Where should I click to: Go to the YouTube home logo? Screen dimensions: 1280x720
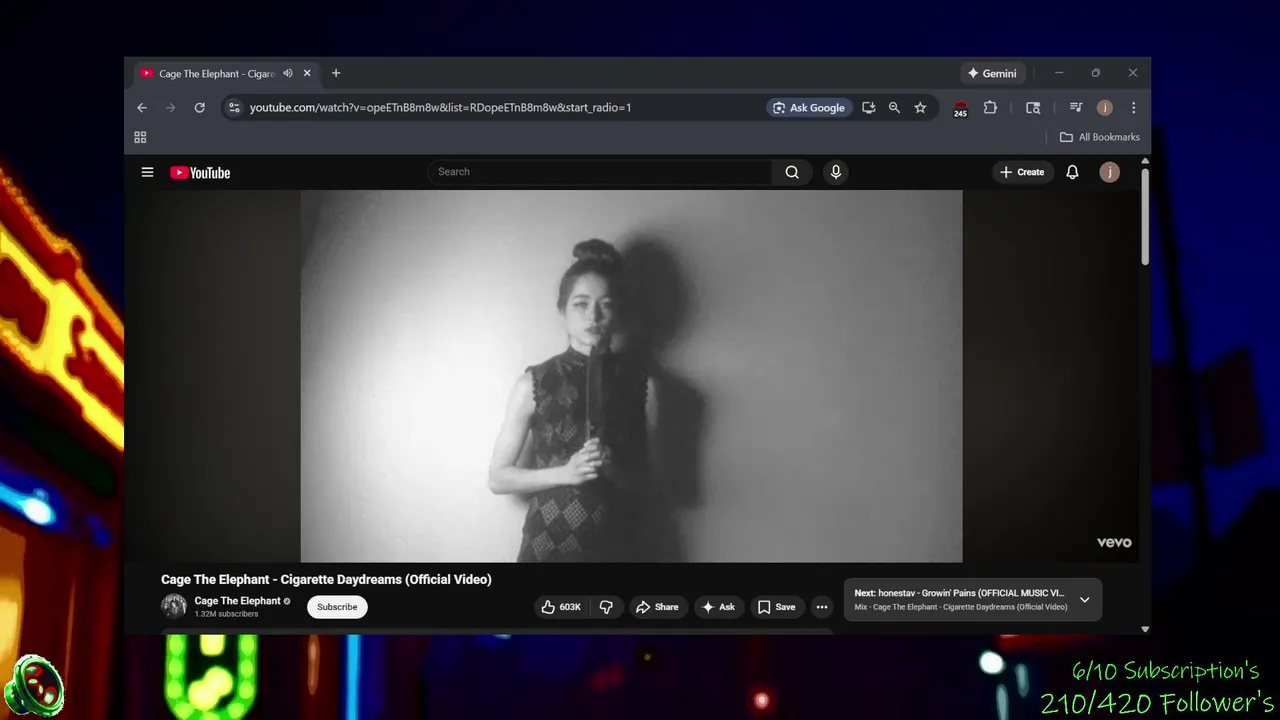pos(200,173)
